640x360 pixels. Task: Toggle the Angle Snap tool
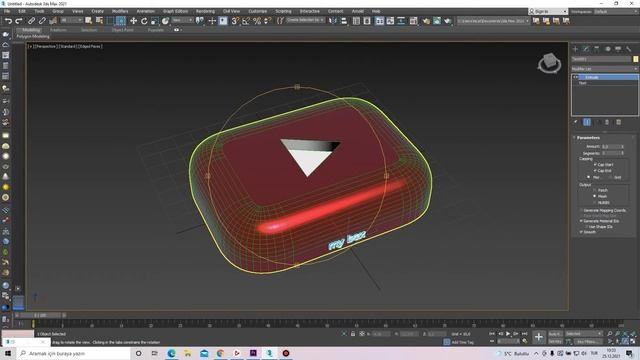coord(246,21)
